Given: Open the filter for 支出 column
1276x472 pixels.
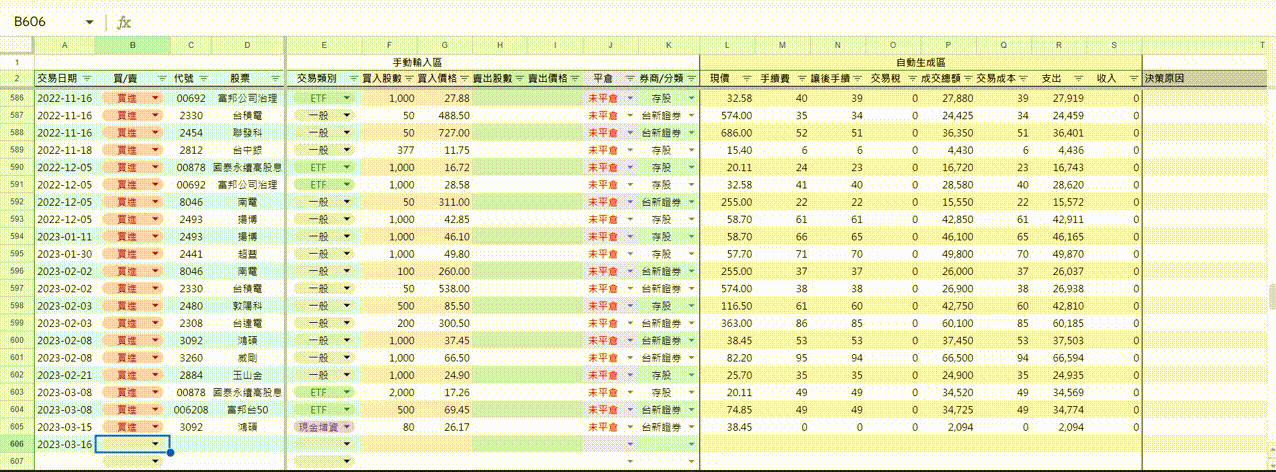Looking at the screenshot, I should 1078,78.
